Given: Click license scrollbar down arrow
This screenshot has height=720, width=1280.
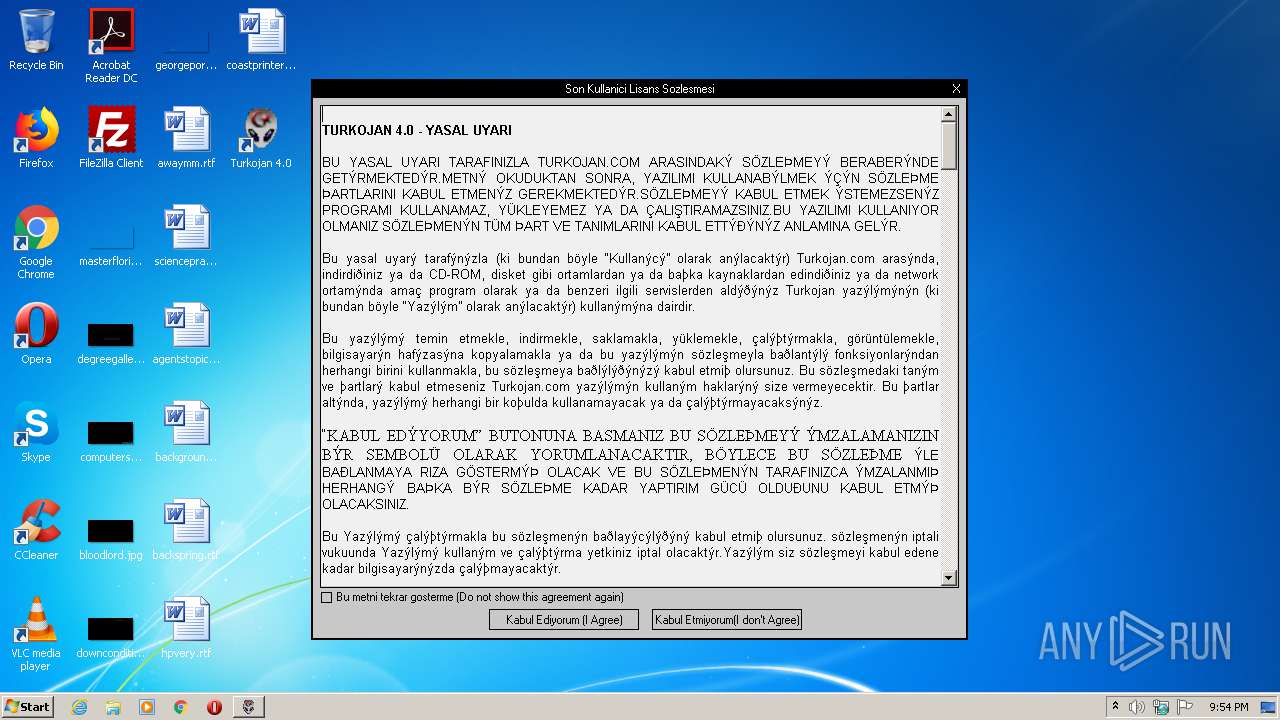Looking at the screenshot, I should point(949,578).
